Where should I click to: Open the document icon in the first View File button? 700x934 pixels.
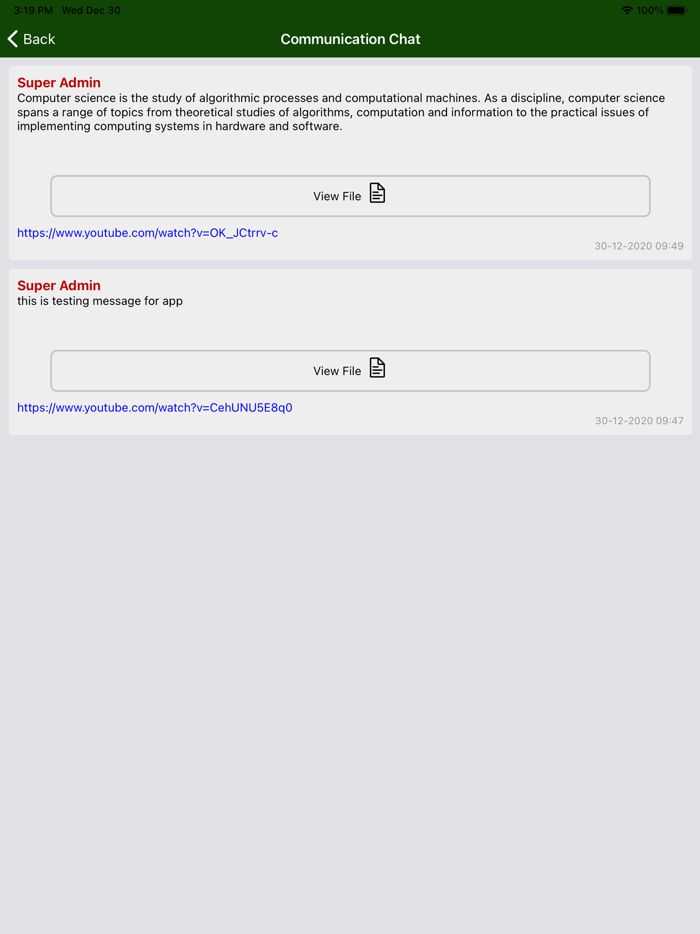377,193
